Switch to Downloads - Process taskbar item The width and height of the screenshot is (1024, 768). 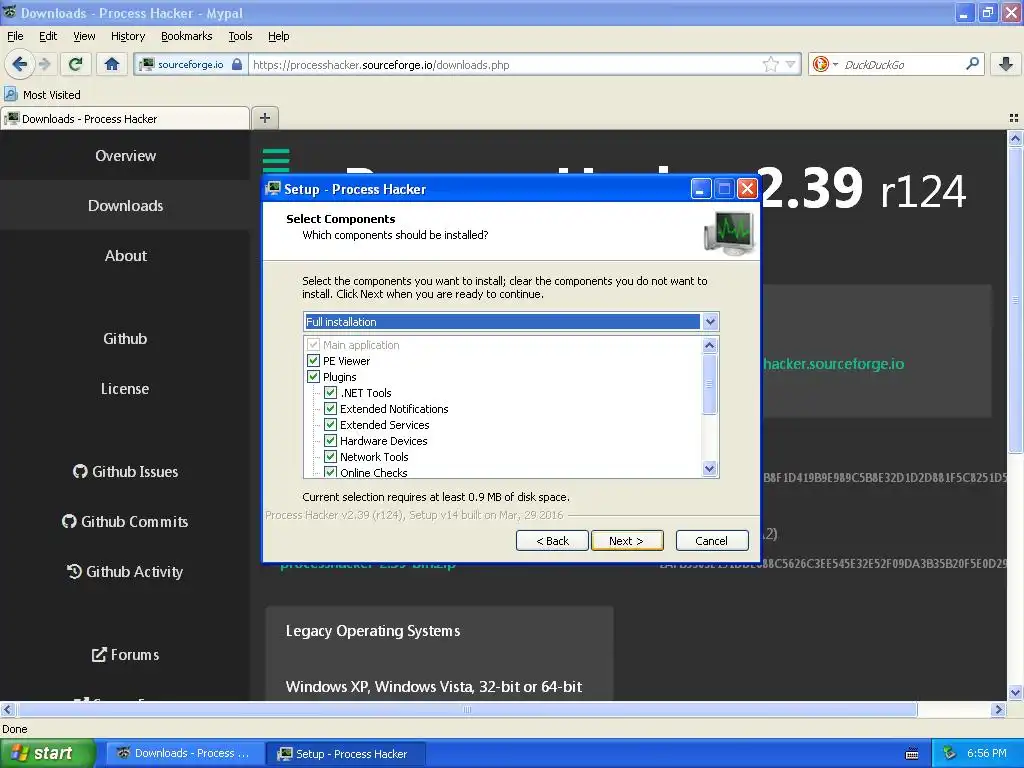(185, 754)
